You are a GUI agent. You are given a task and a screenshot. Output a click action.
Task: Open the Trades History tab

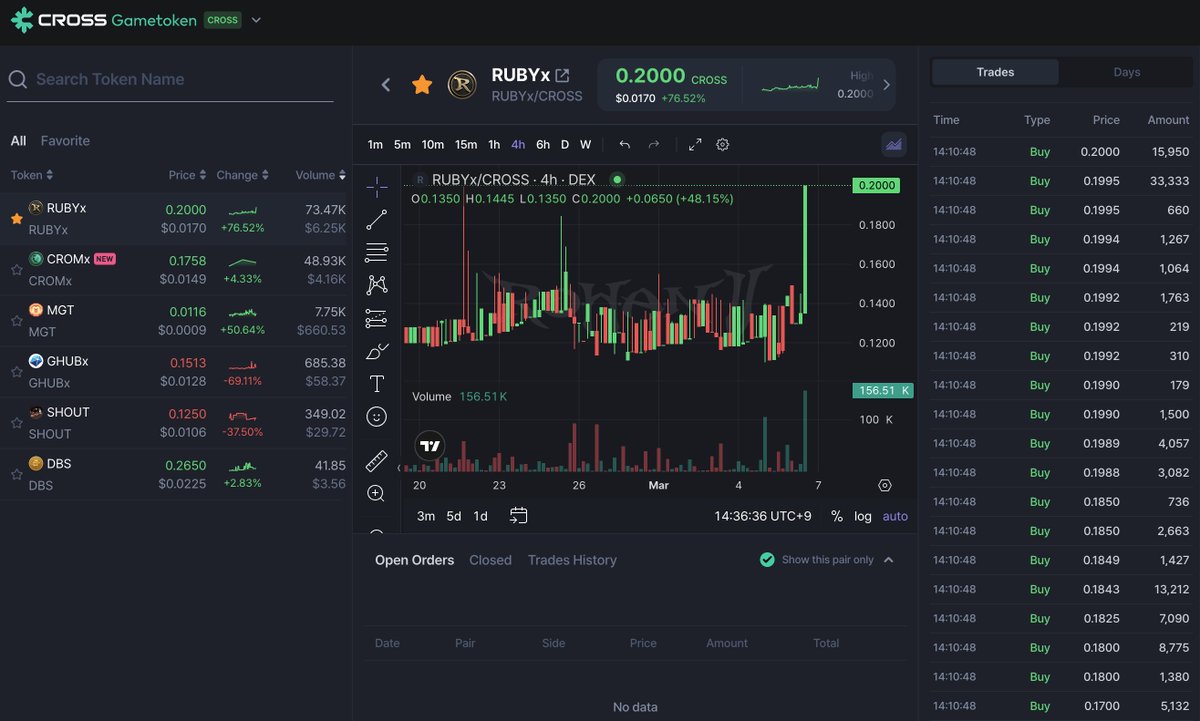click(x=572, y=560)
